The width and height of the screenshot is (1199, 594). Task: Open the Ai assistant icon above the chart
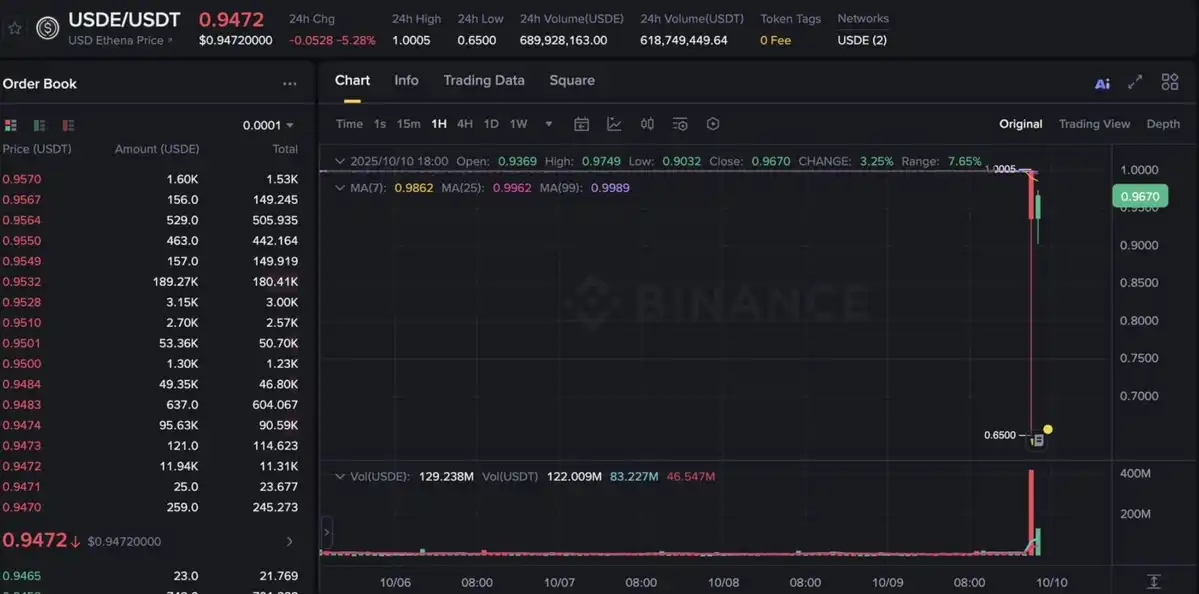[x=1102, y=84]
